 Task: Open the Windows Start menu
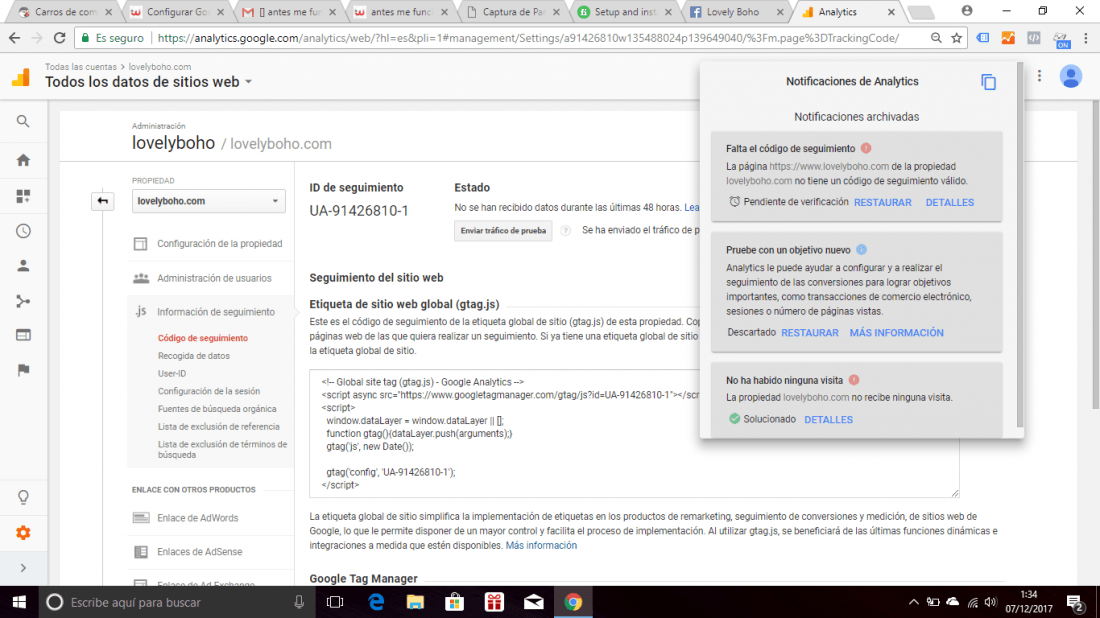[x=19, y=603]
